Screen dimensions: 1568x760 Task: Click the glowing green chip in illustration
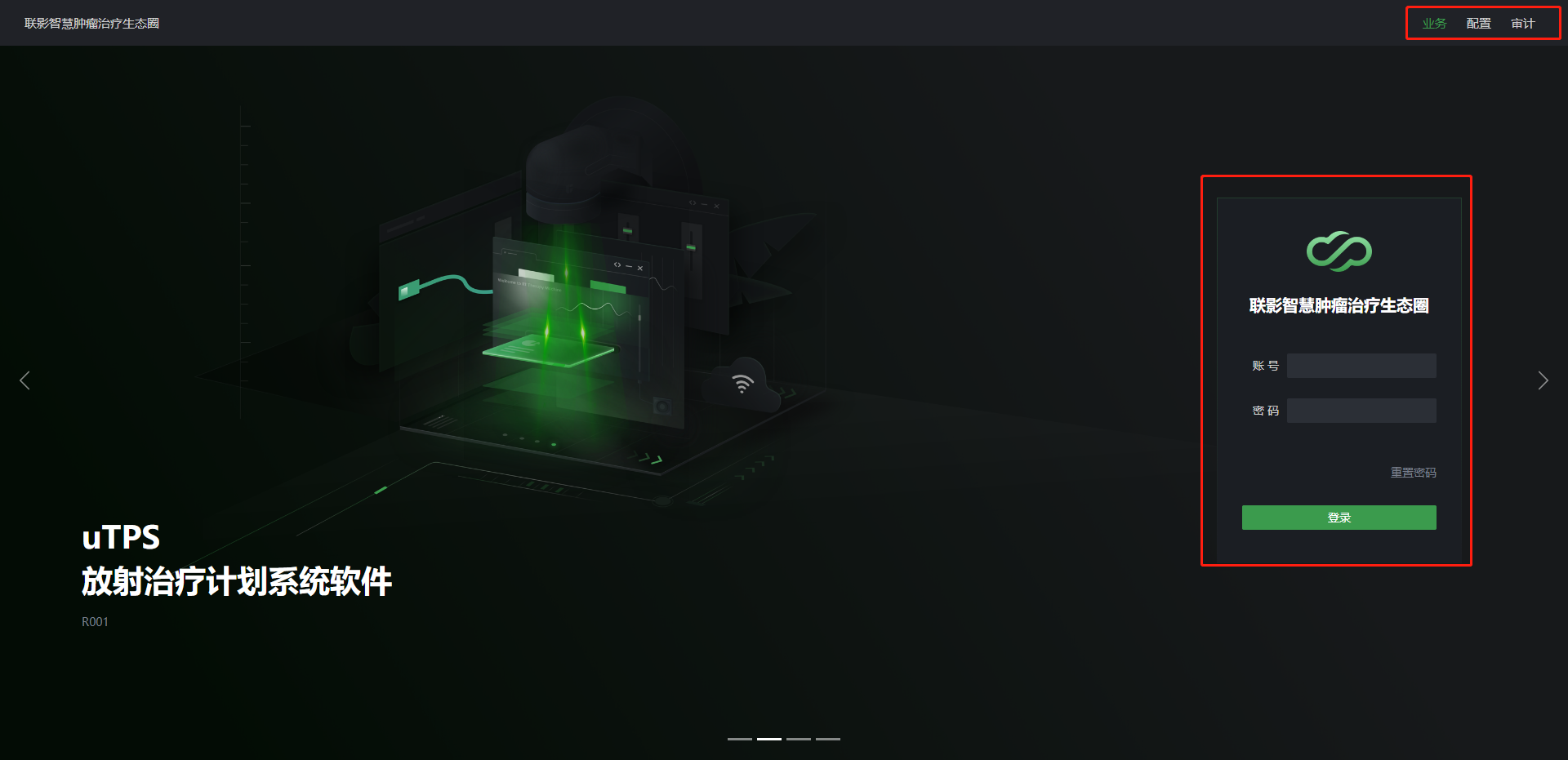tap(547, 351)
